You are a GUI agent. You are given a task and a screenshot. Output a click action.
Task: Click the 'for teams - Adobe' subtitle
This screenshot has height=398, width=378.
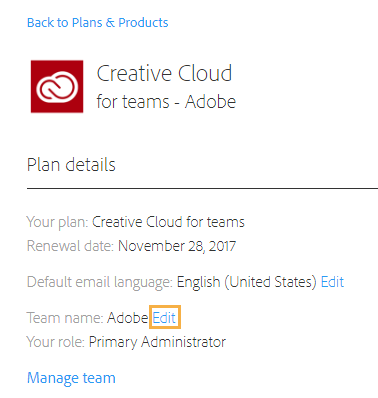coord(166,101)
